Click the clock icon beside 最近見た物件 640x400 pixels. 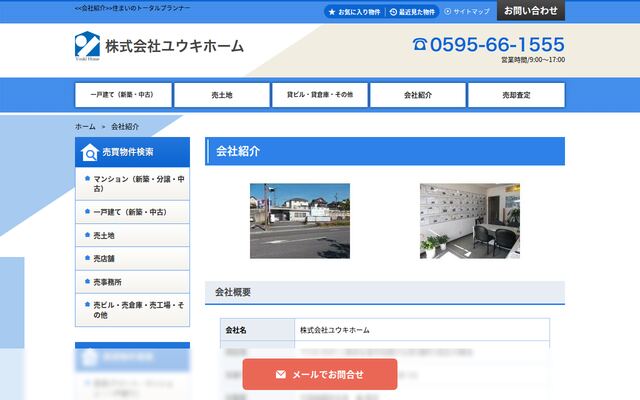[393, 12]
